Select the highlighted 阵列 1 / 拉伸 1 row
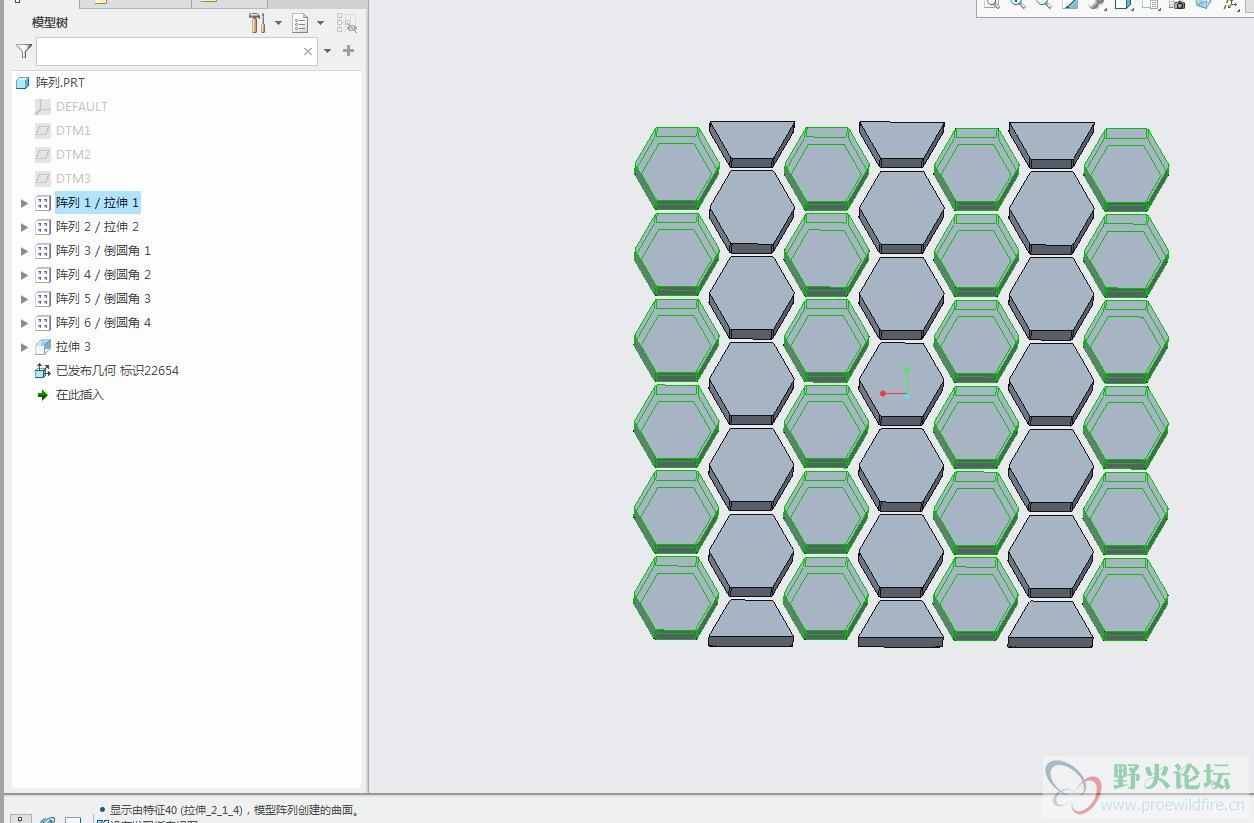Viewport: 1254px width, 823px height. (x=97, y=203)
